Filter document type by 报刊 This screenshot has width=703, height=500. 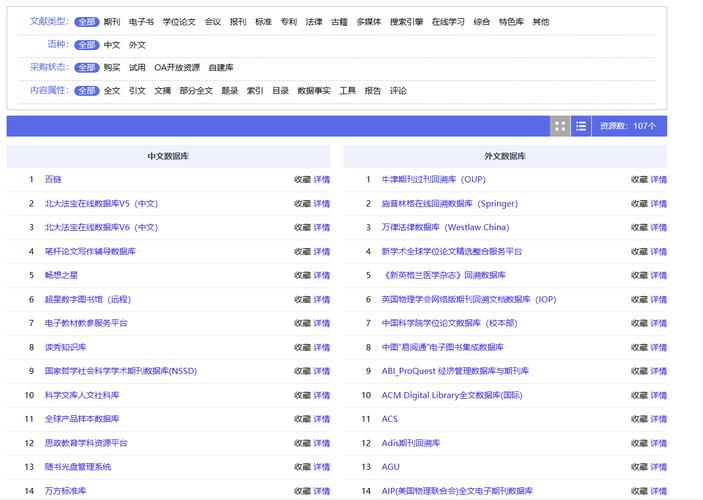238,22
